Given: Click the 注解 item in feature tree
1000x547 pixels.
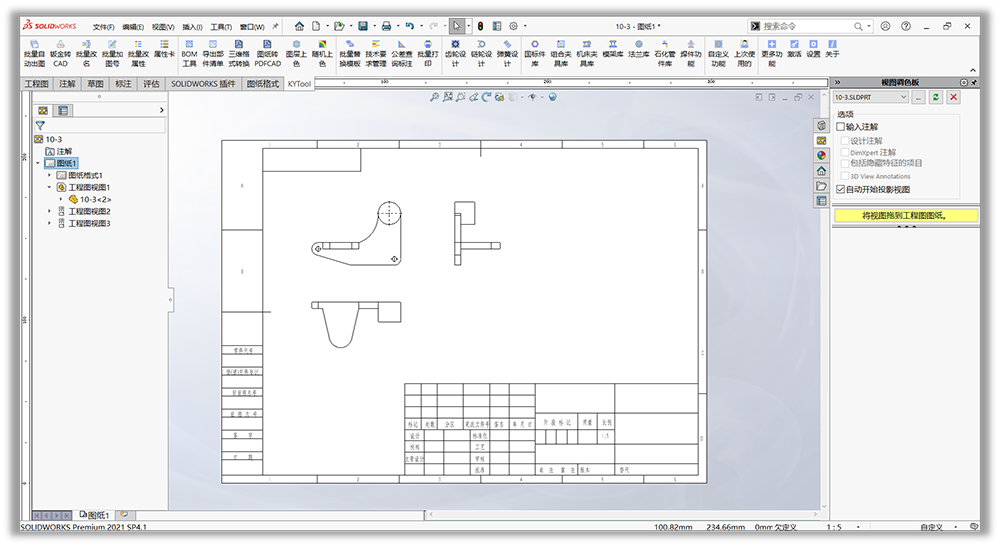Looking at the screenshot, I should (x=58, y=151).
